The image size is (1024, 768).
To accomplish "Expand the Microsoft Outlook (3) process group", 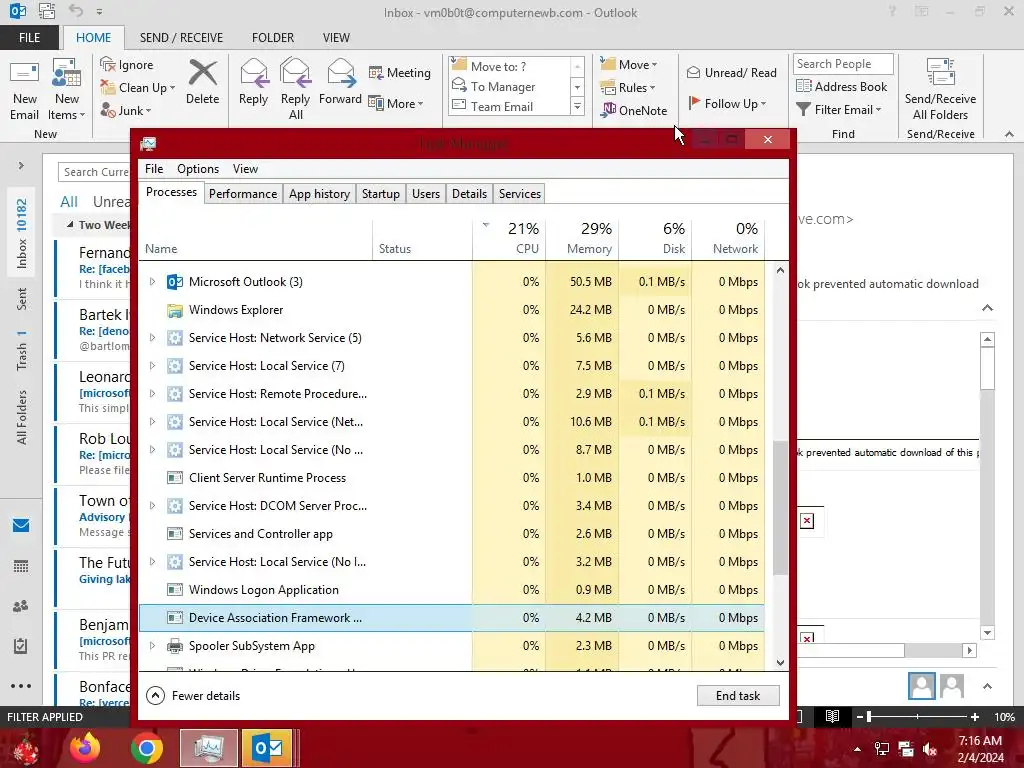I will coord(152,281).
